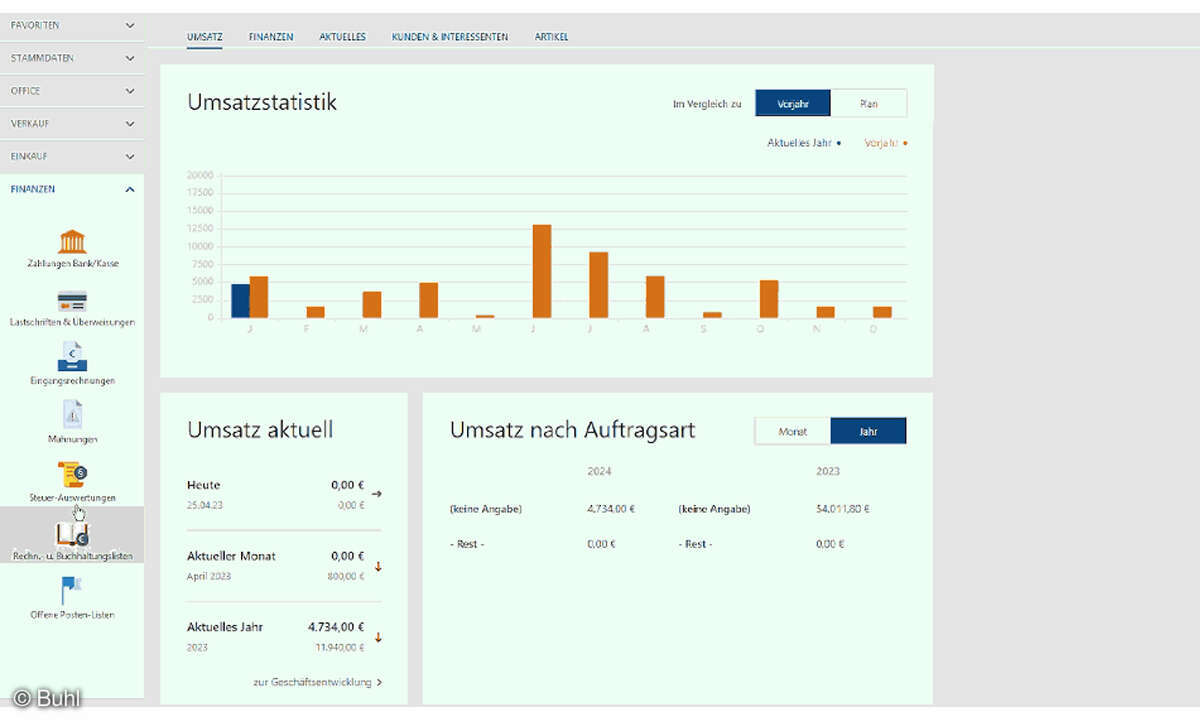This screenshot has width=1200, height=720.
Task: Open Kunden & Interessenten tab
Action: (x=450, y=37)
